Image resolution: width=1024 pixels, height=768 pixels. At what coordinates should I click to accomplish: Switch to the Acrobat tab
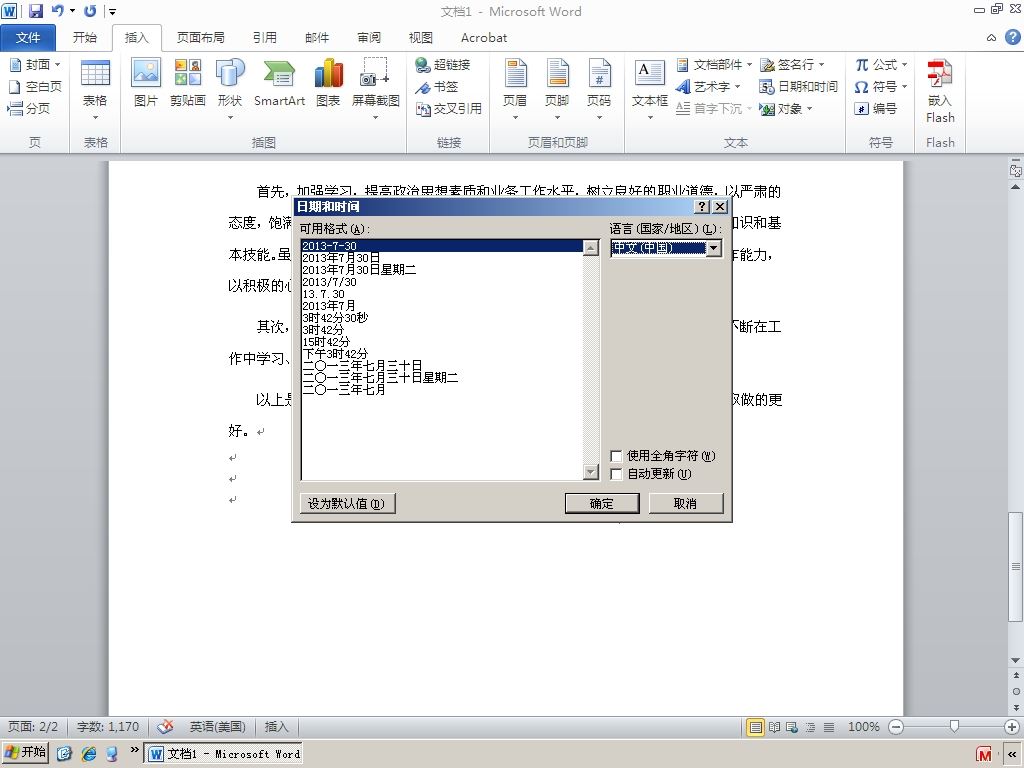click(484, 38)
